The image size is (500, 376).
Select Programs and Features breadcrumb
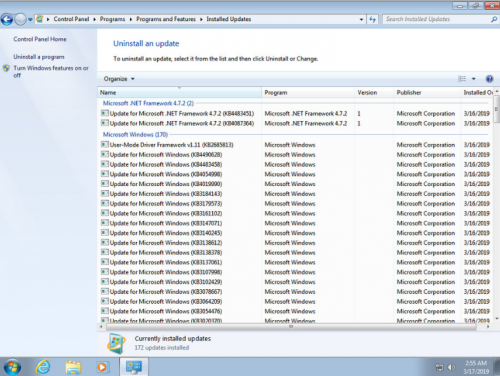pos(166,19)
